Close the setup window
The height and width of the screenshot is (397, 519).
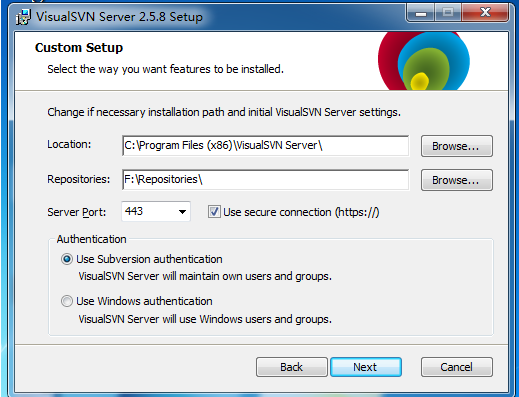pos(485,13)
